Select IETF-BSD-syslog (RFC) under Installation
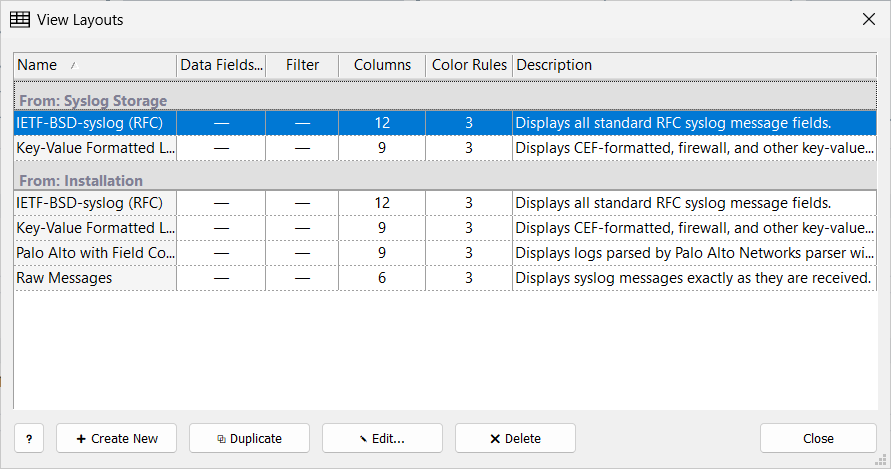This screenshot has width=891, height=469. (x=446, y=203)
